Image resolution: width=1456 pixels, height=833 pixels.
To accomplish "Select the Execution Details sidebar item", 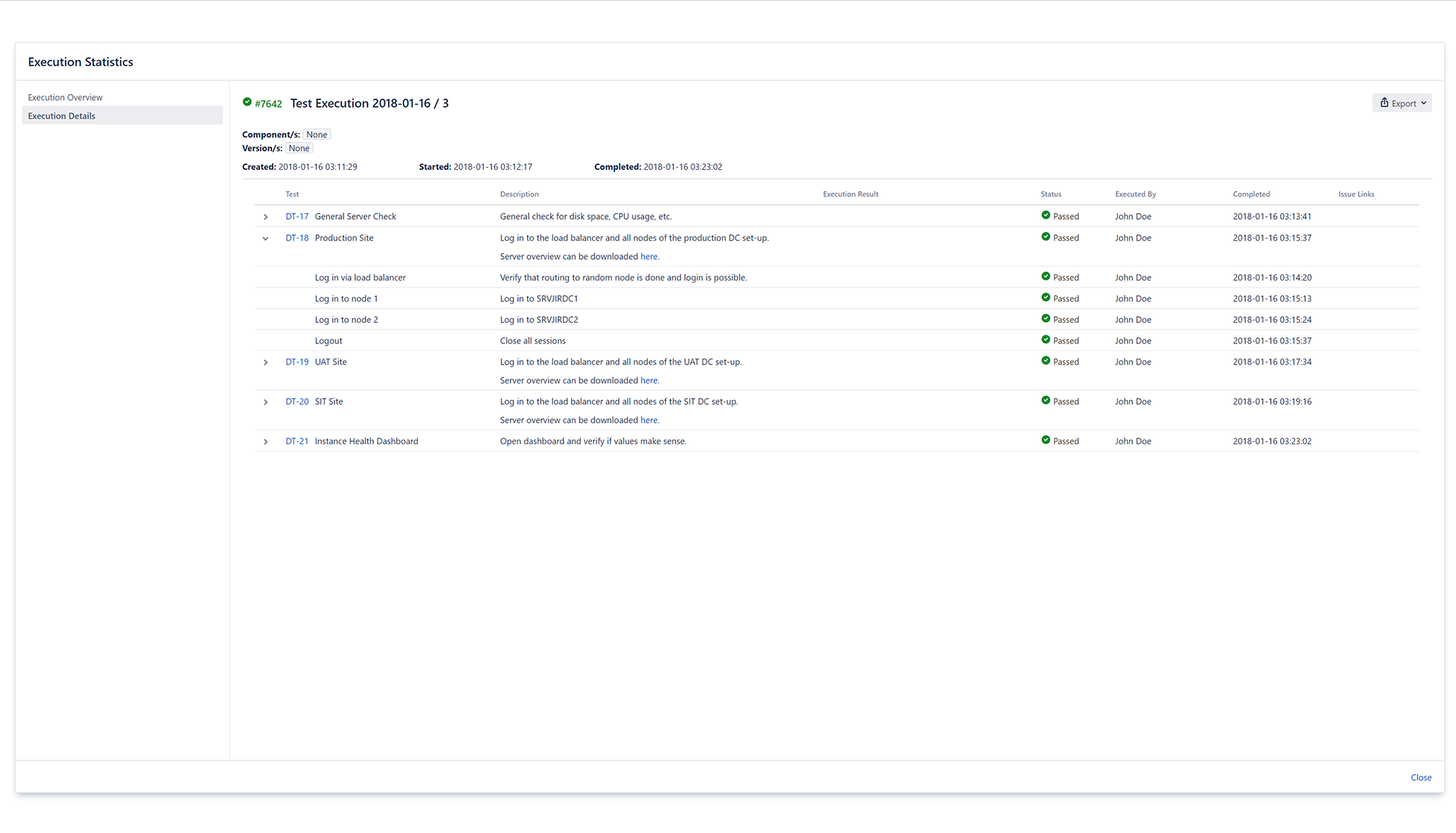I will [x=61, y=115].
